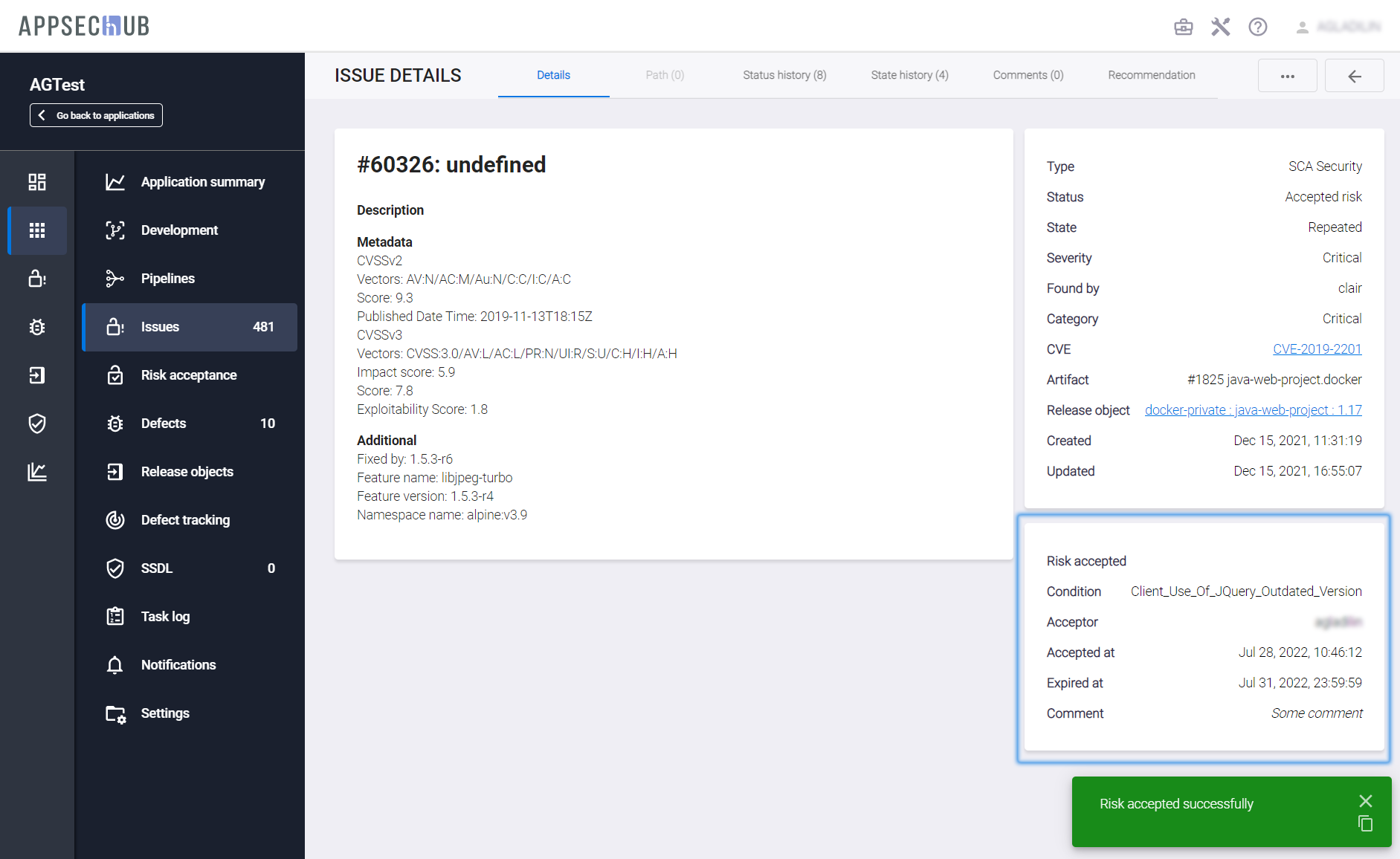Click the help question mark icon
The width and height of the screenshot is (1400, 859).
click(x=1257, y=27)
